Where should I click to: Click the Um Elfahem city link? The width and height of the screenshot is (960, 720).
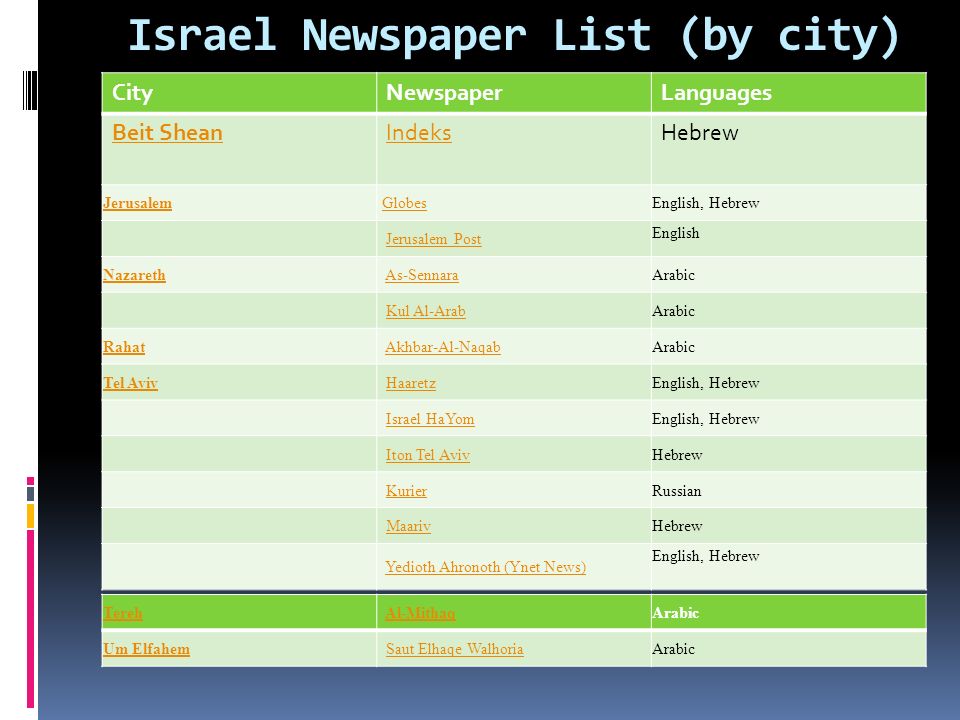pos(146,649)
